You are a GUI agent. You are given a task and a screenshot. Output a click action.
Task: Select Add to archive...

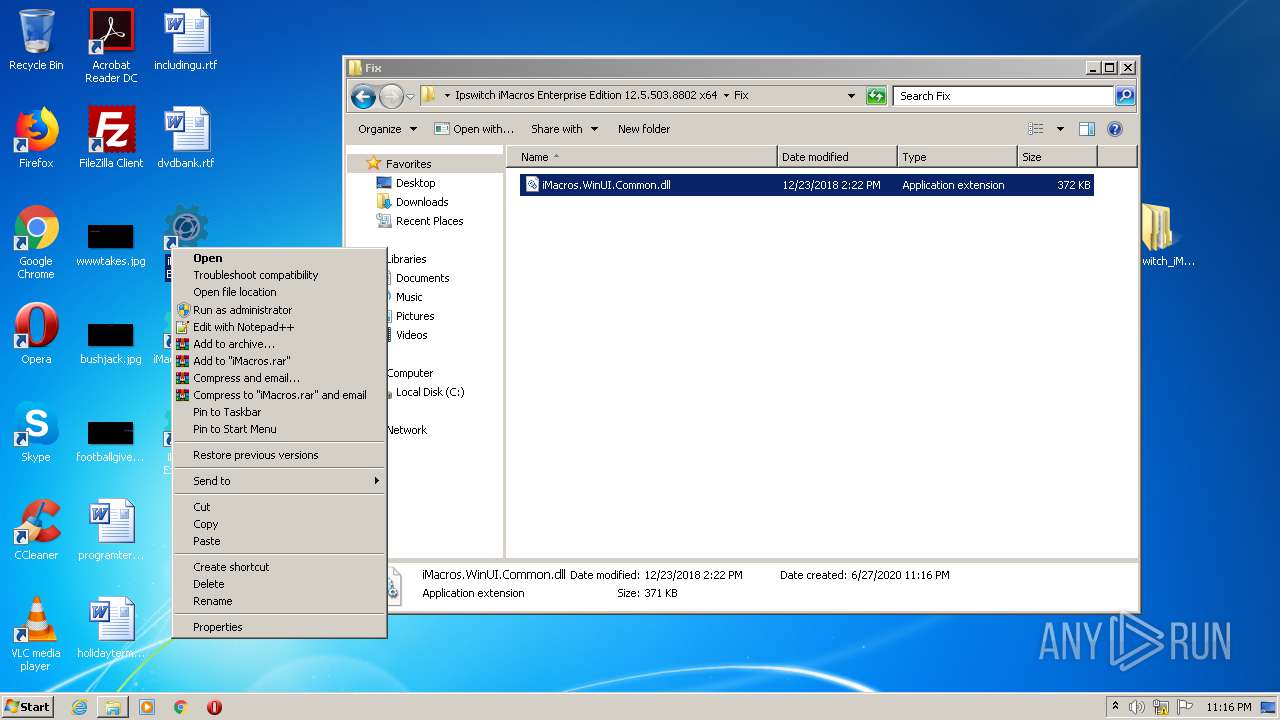coord(280,344)
